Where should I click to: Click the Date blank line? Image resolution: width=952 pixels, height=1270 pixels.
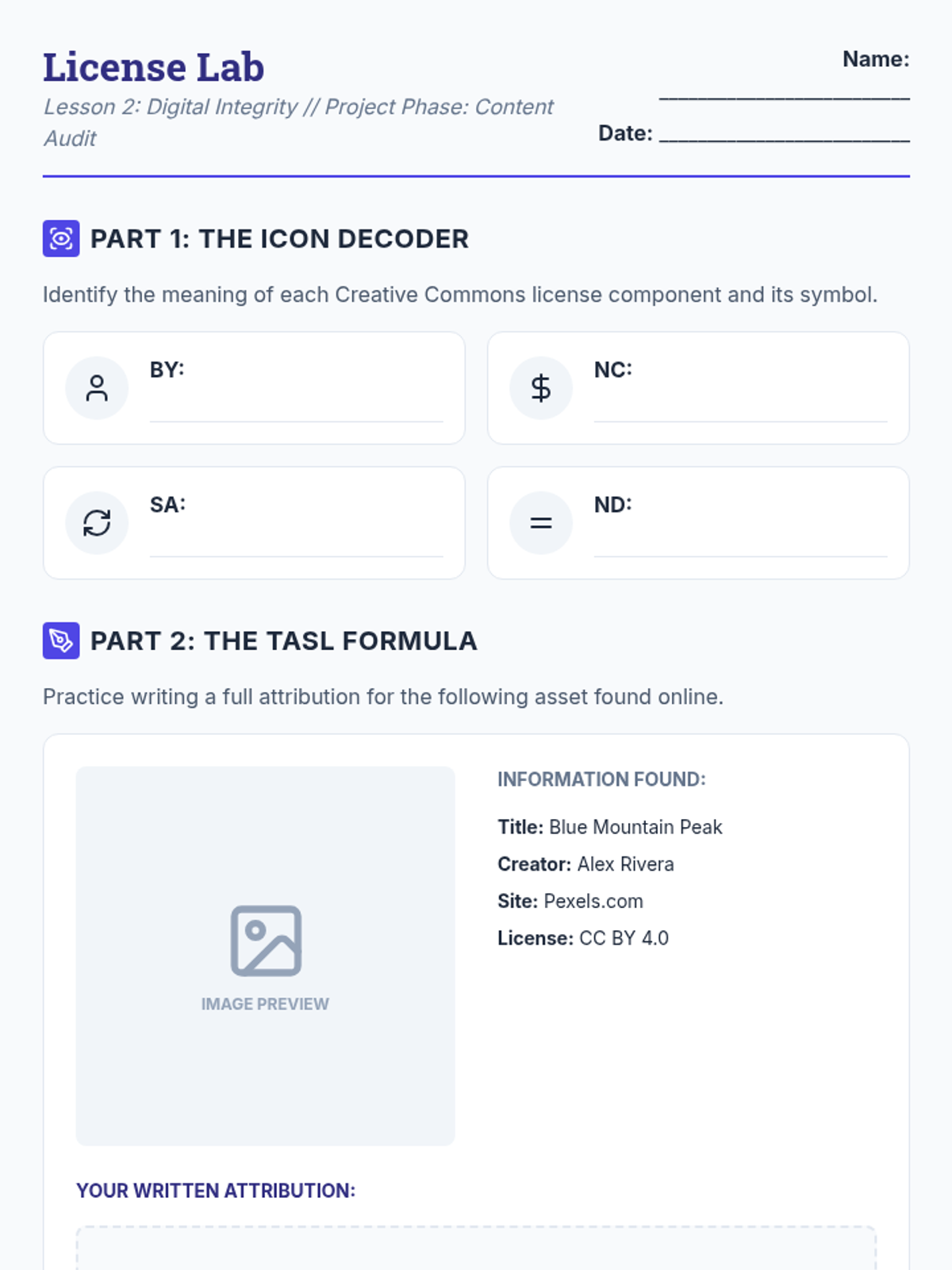(784, 135)
